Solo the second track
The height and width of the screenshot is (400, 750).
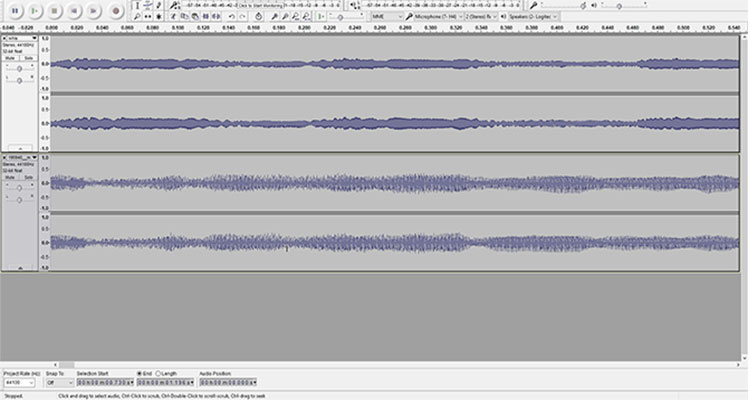tap(28, 177)
